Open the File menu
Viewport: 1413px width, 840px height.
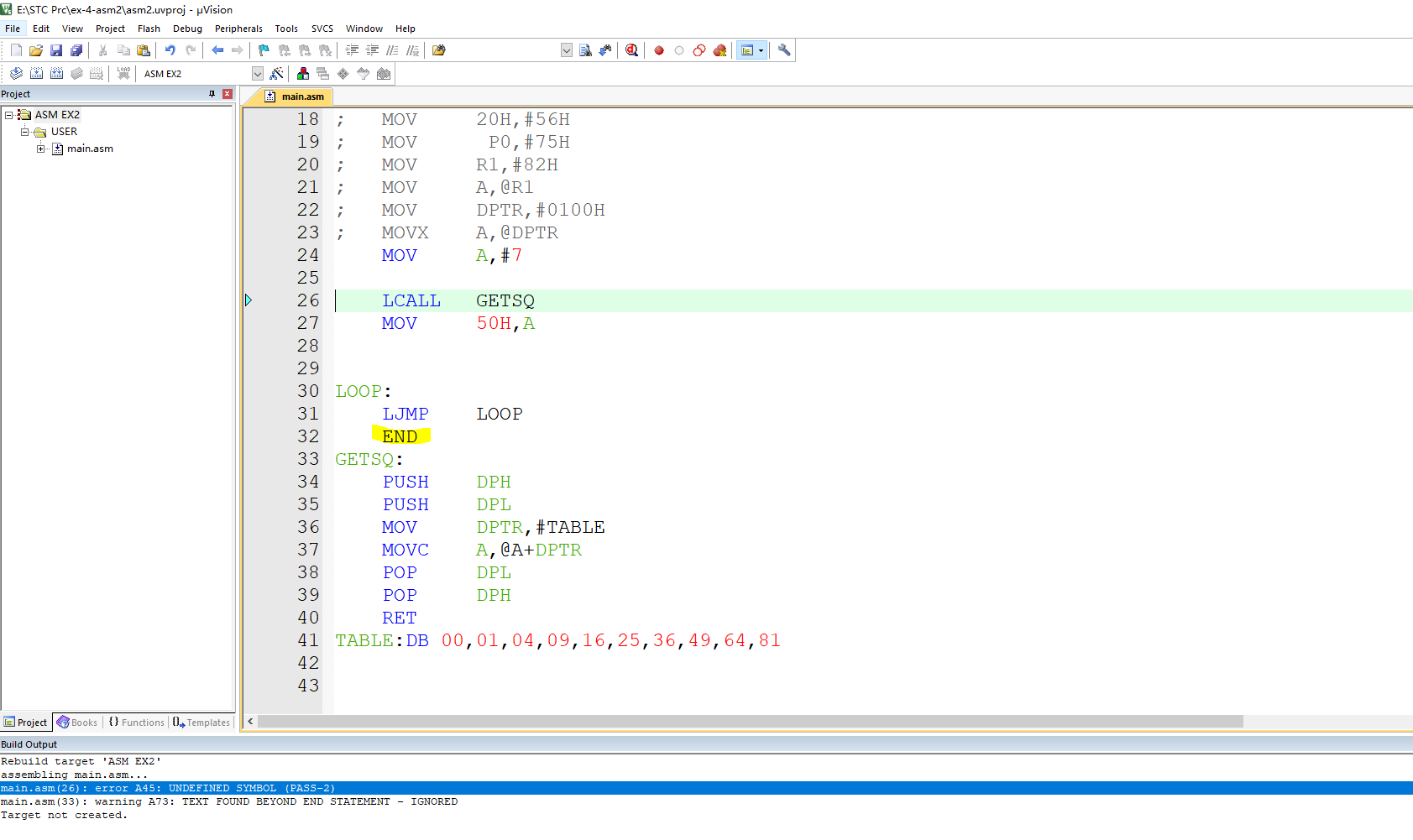pos(13,29)
